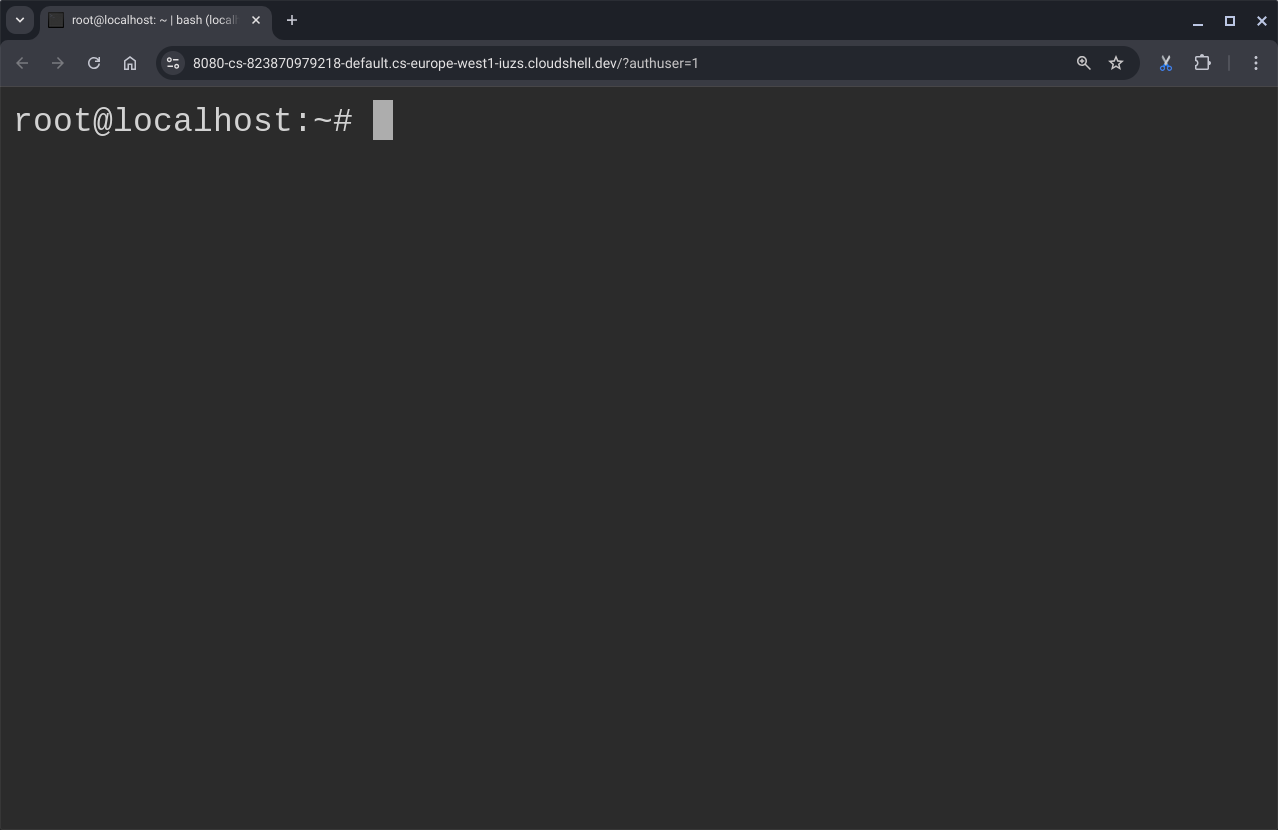Reload the Cloud Shell terminal page

(93, 62)
